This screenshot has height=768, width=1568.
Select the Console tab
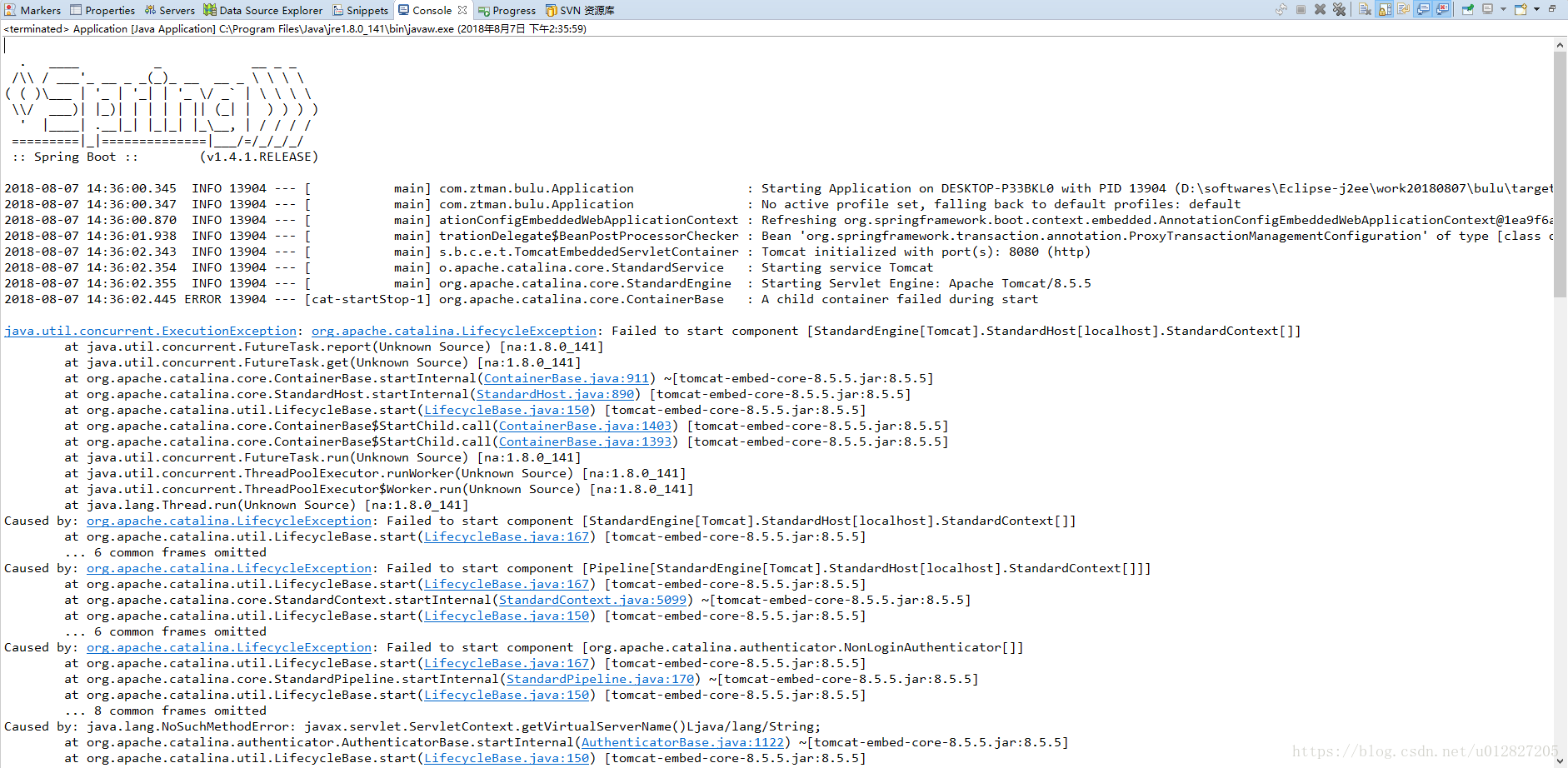click(432, 10)
